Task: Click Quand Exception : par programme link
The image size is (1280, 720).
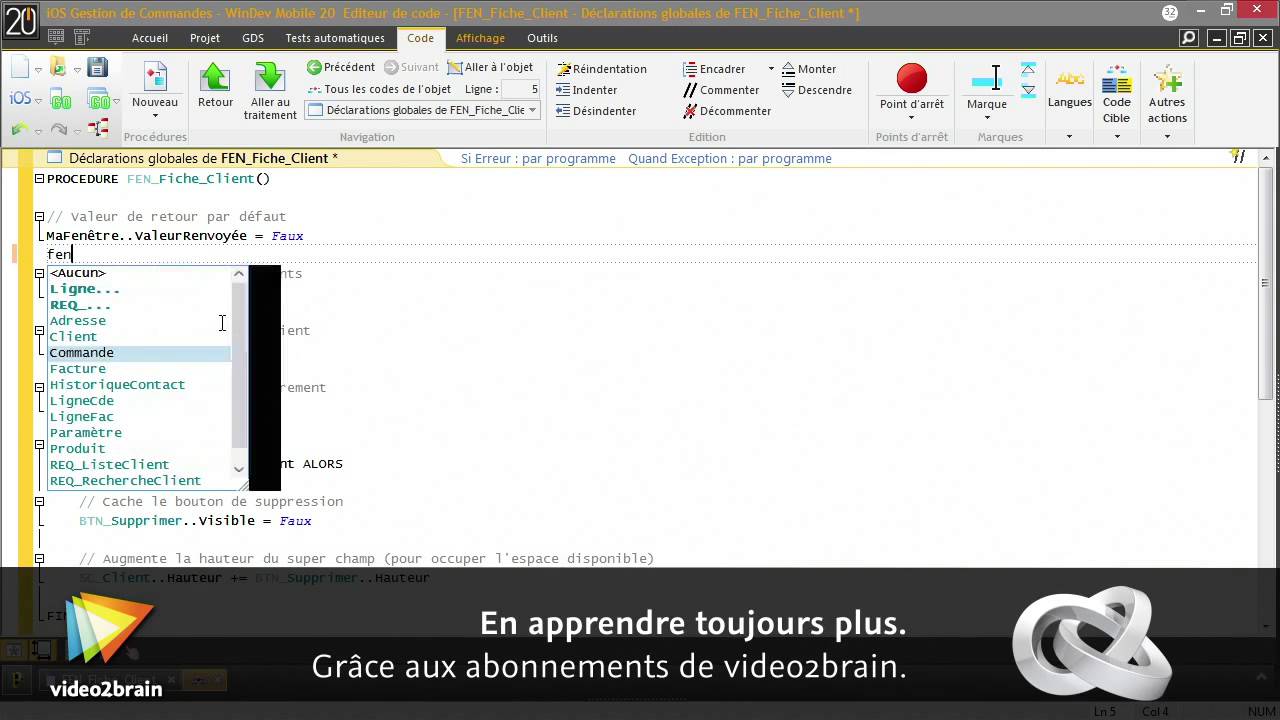Action: coord(730,158)
